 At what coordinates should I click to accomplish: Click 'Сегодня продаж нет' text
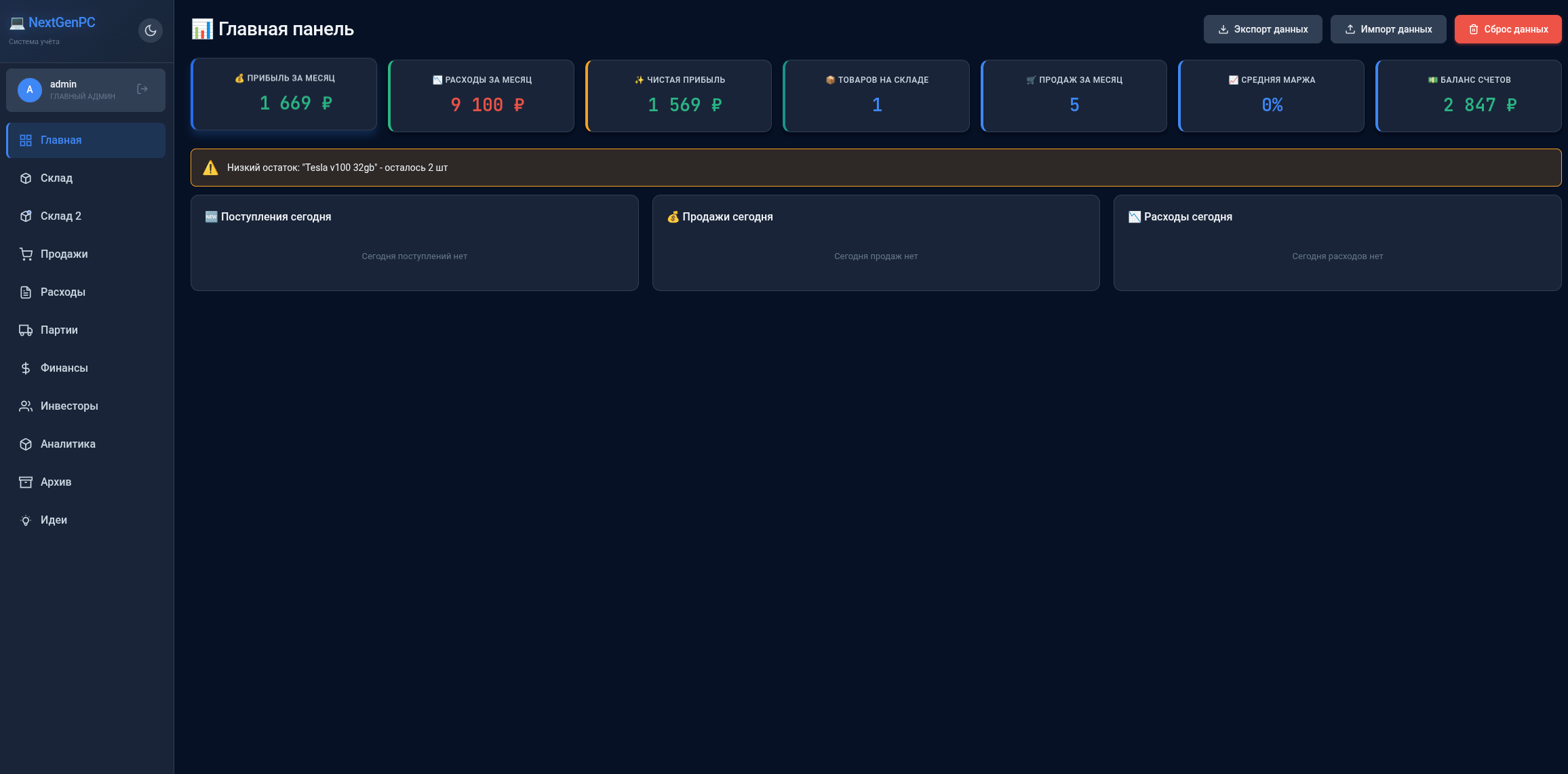(876, 256)
